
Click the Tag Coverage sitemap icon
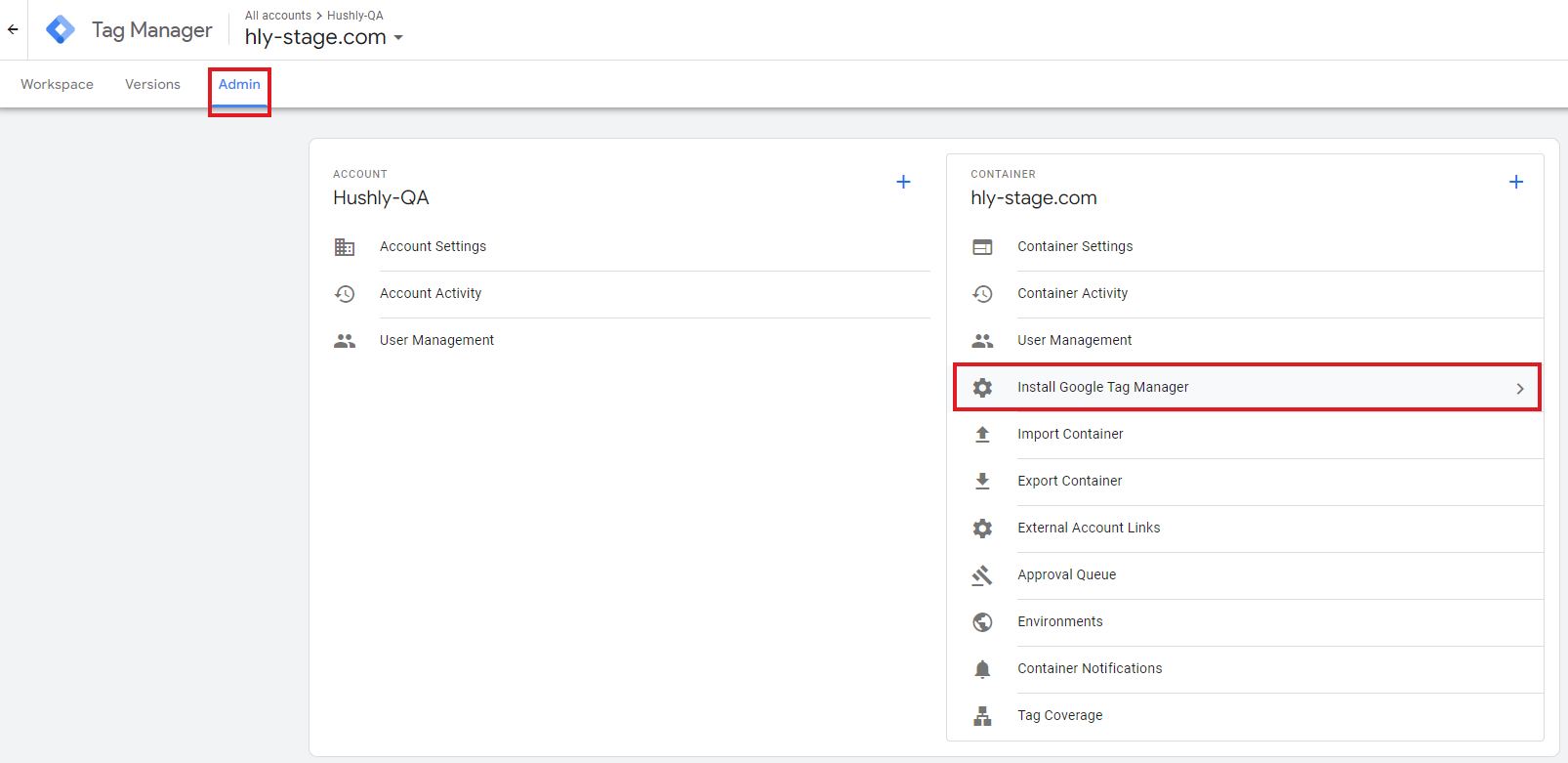click(x=982, y=716)
